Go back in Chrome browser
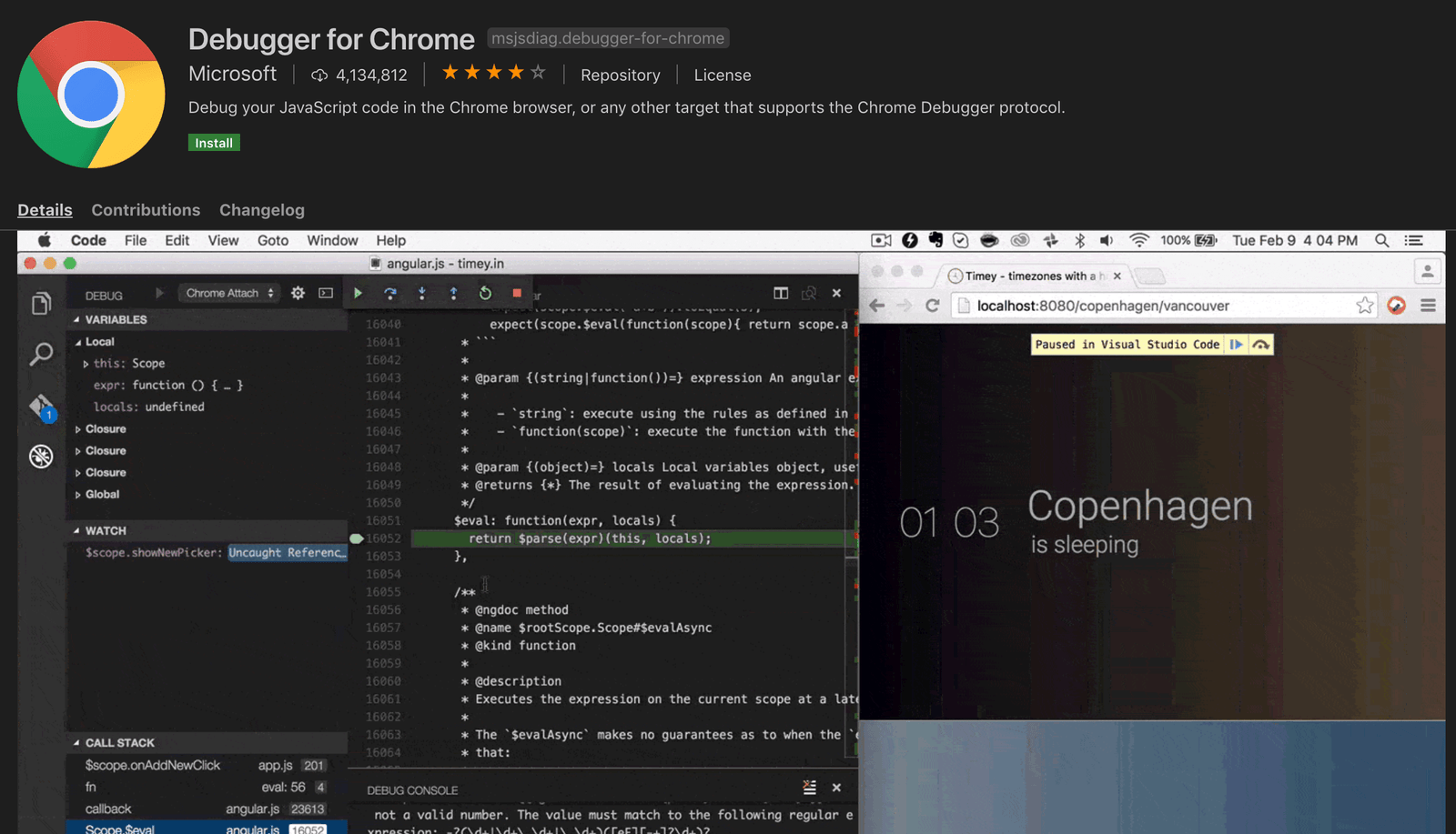 877,306
